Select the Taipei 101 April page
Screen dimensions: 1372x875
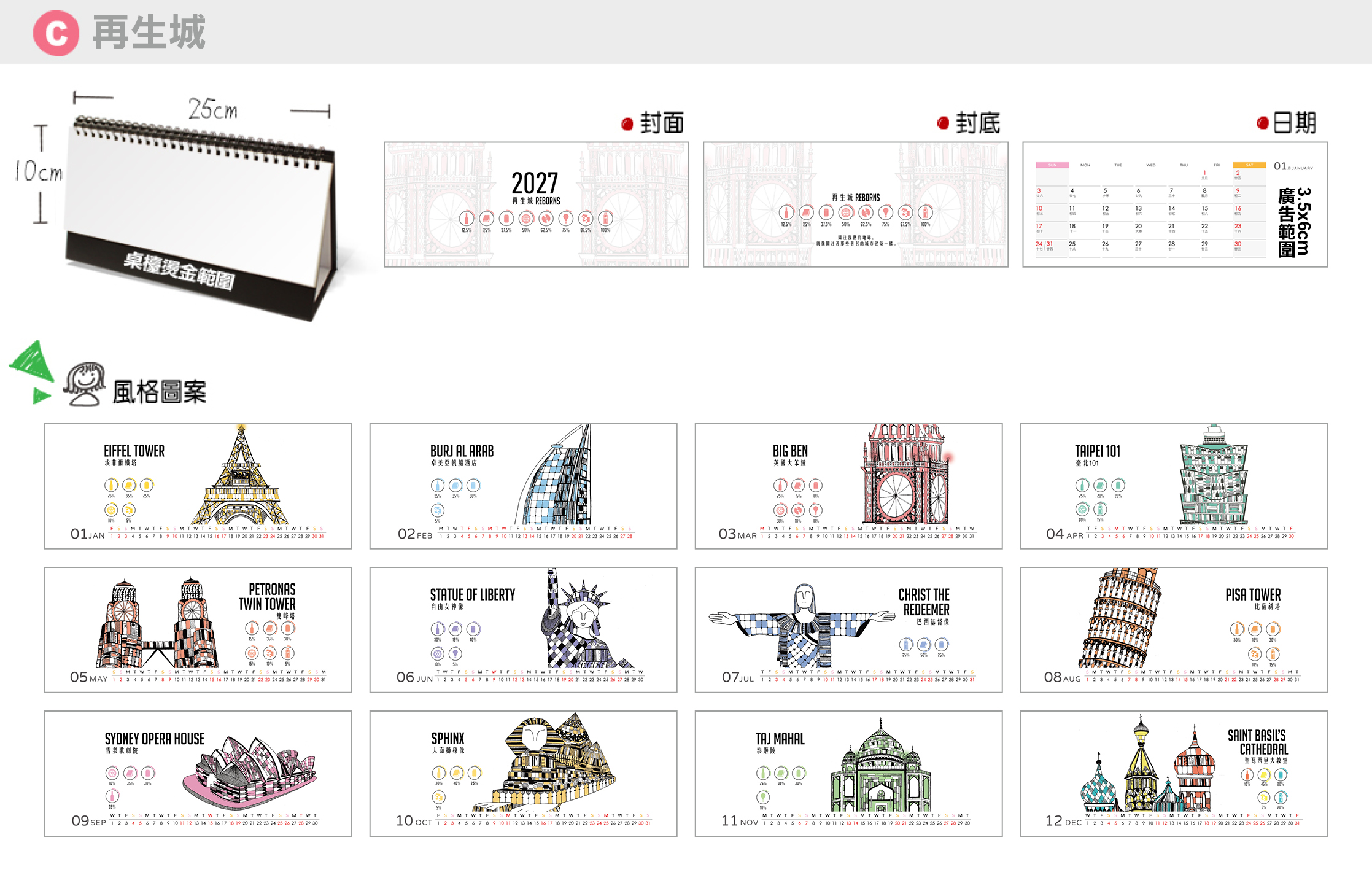coord(1174,486)
